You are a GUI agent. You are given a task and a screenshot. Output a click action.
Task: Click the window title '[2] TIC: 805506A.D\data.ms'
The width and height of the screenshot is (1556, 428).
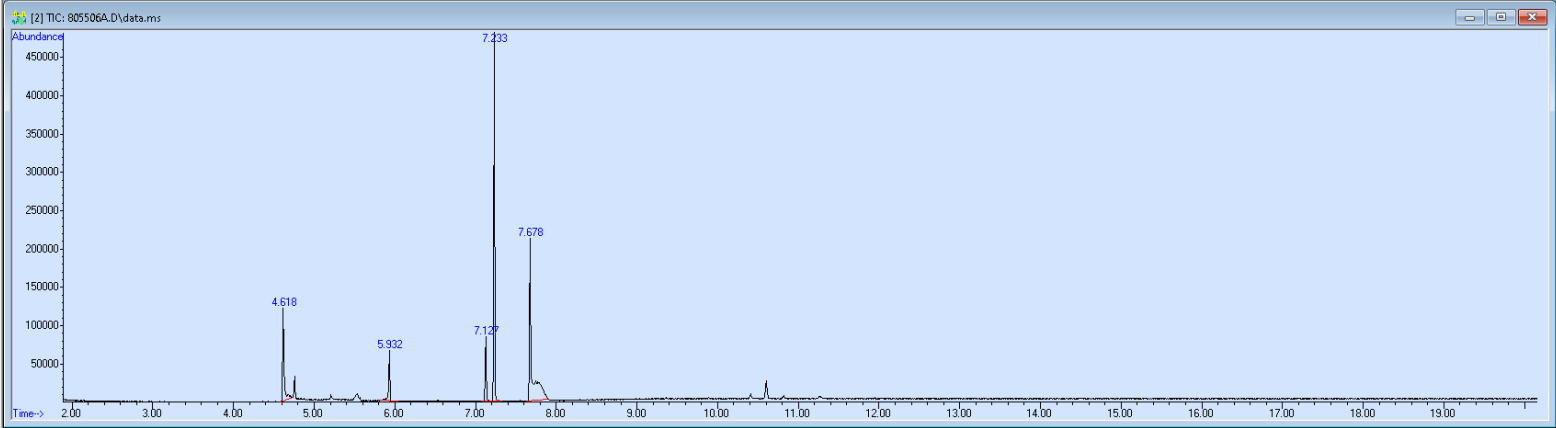click(x=95, y=18)
